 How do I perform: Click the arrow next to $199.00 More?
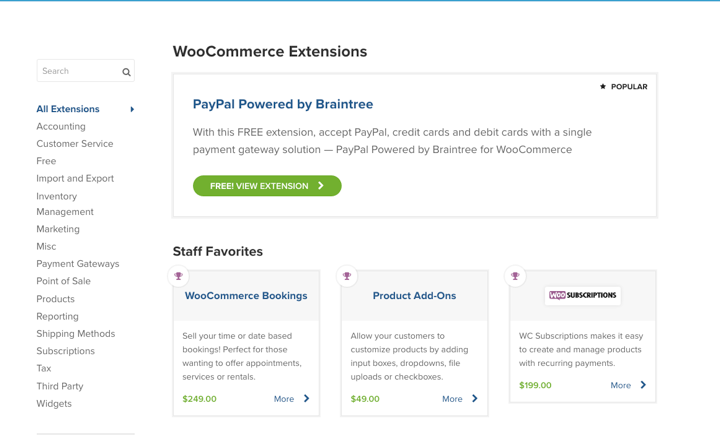click(x=643, y=385)
